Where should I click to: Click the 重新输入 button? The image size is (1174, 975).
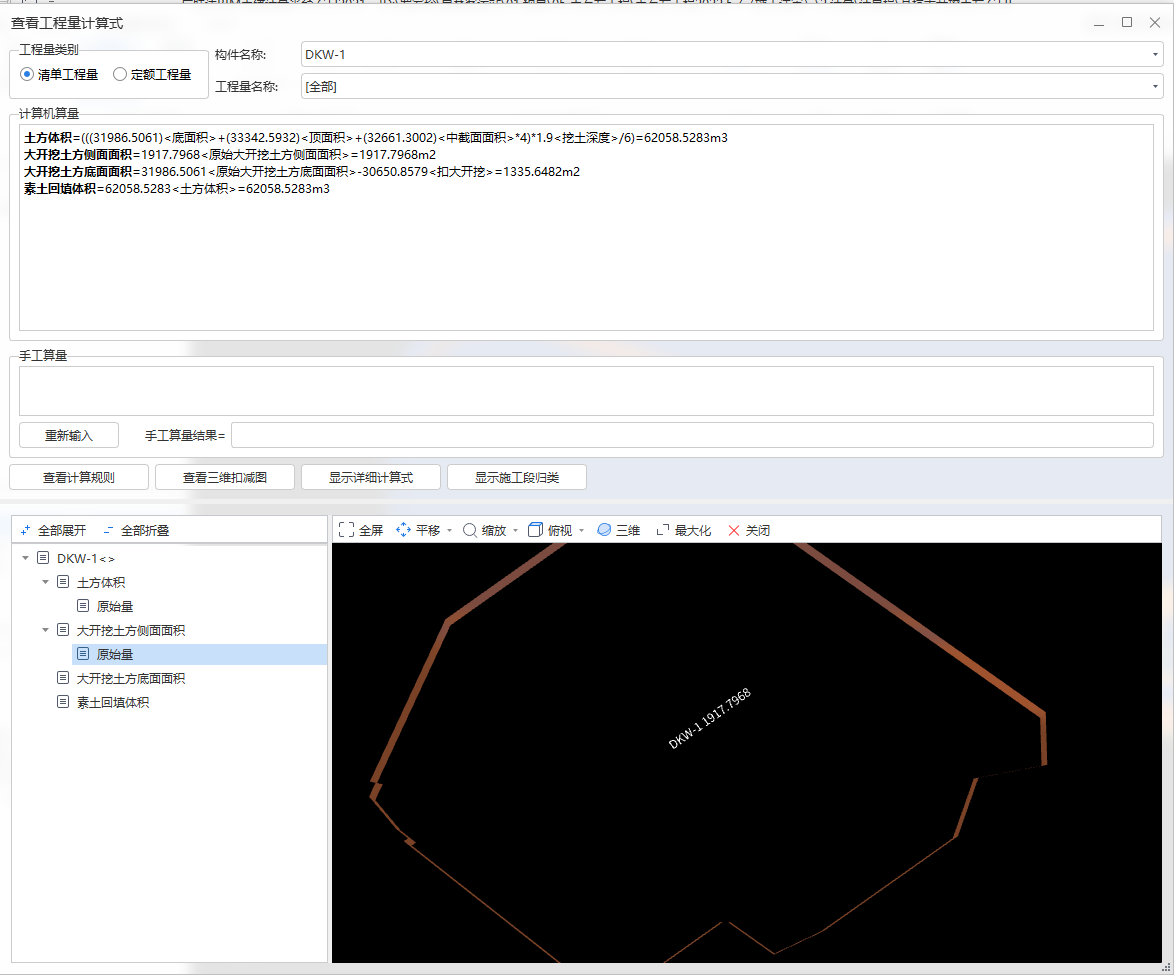tap(69, 435)
